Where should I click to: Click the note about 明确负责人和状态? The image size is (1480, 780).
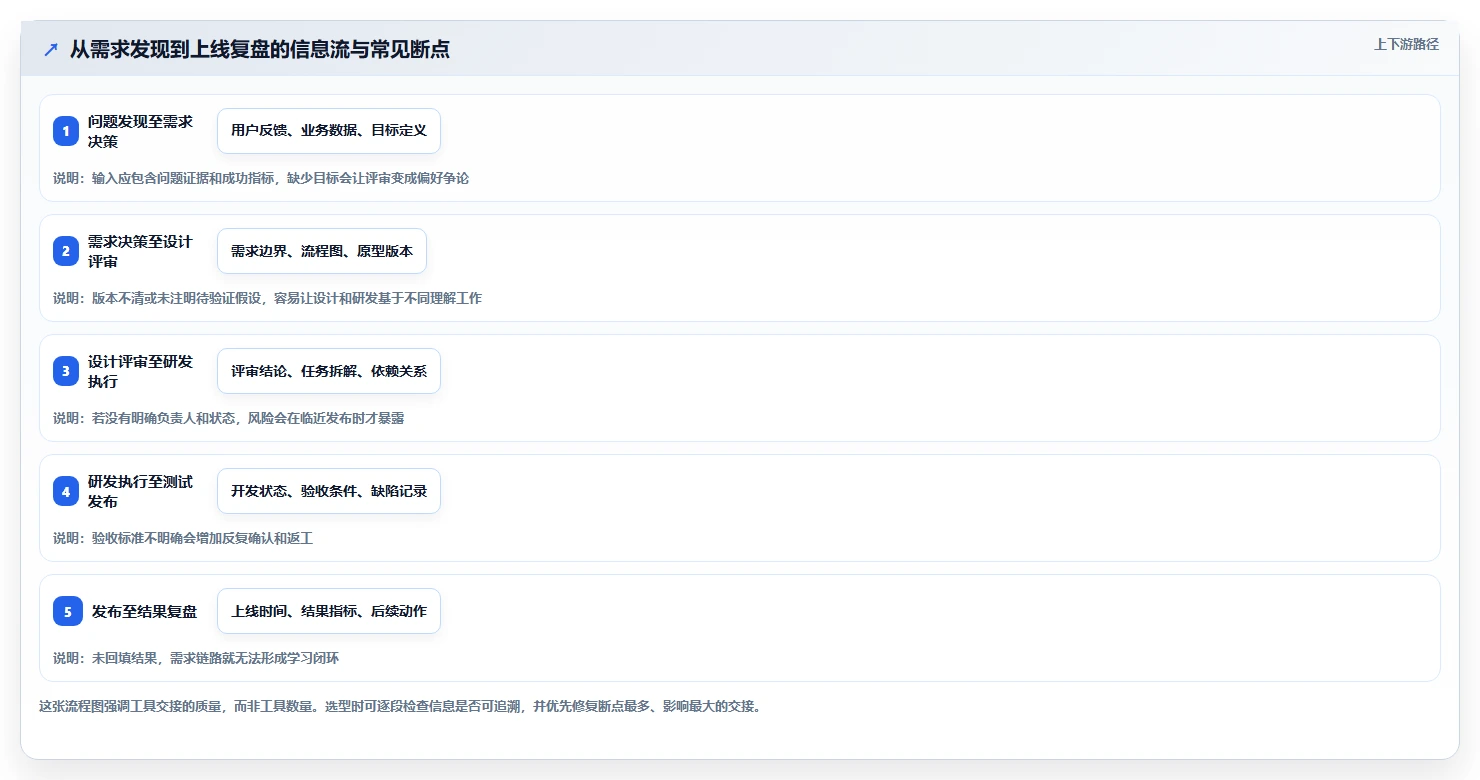229,418
